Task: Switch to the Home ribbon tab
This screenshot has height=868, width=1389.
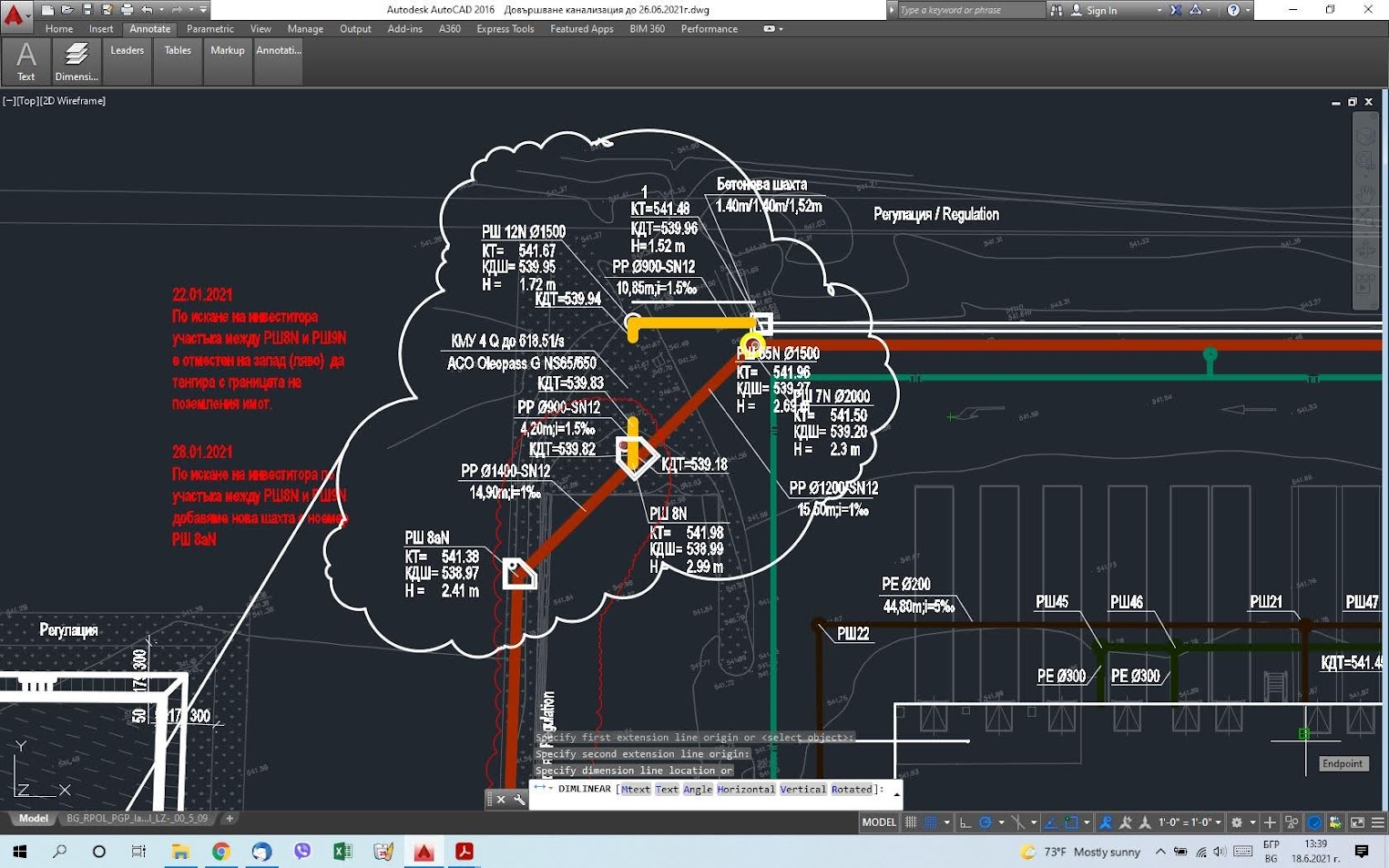Action: (59, 29)
